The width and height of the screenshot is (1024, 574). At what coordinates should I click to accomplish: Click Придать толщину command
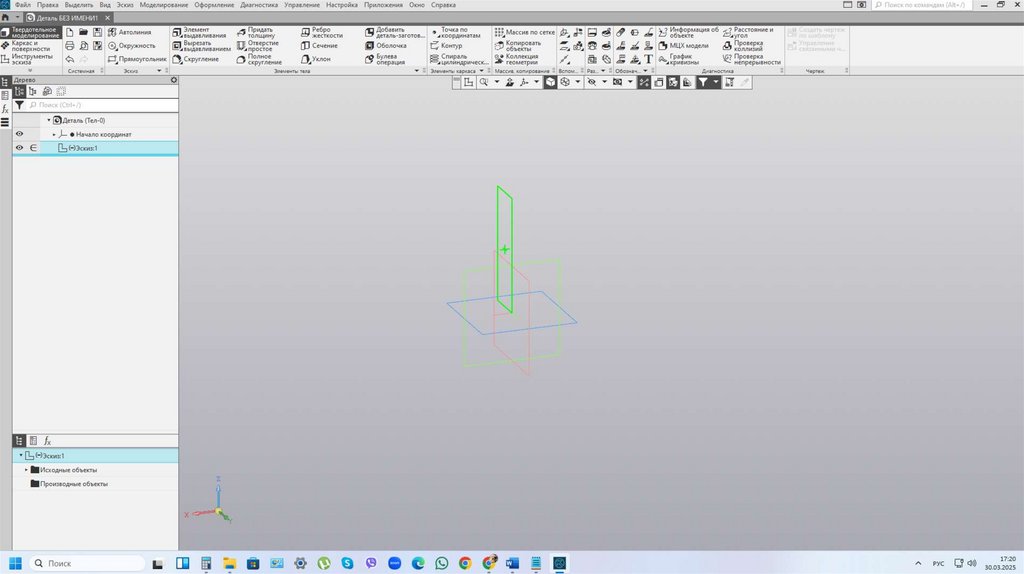click(256, 32)
